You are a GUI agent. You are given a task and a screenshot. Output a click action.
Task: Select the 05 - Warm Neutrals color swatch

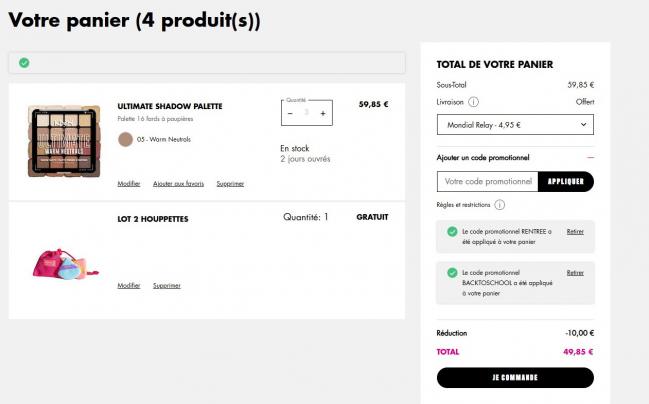click(x=125, y=139)
